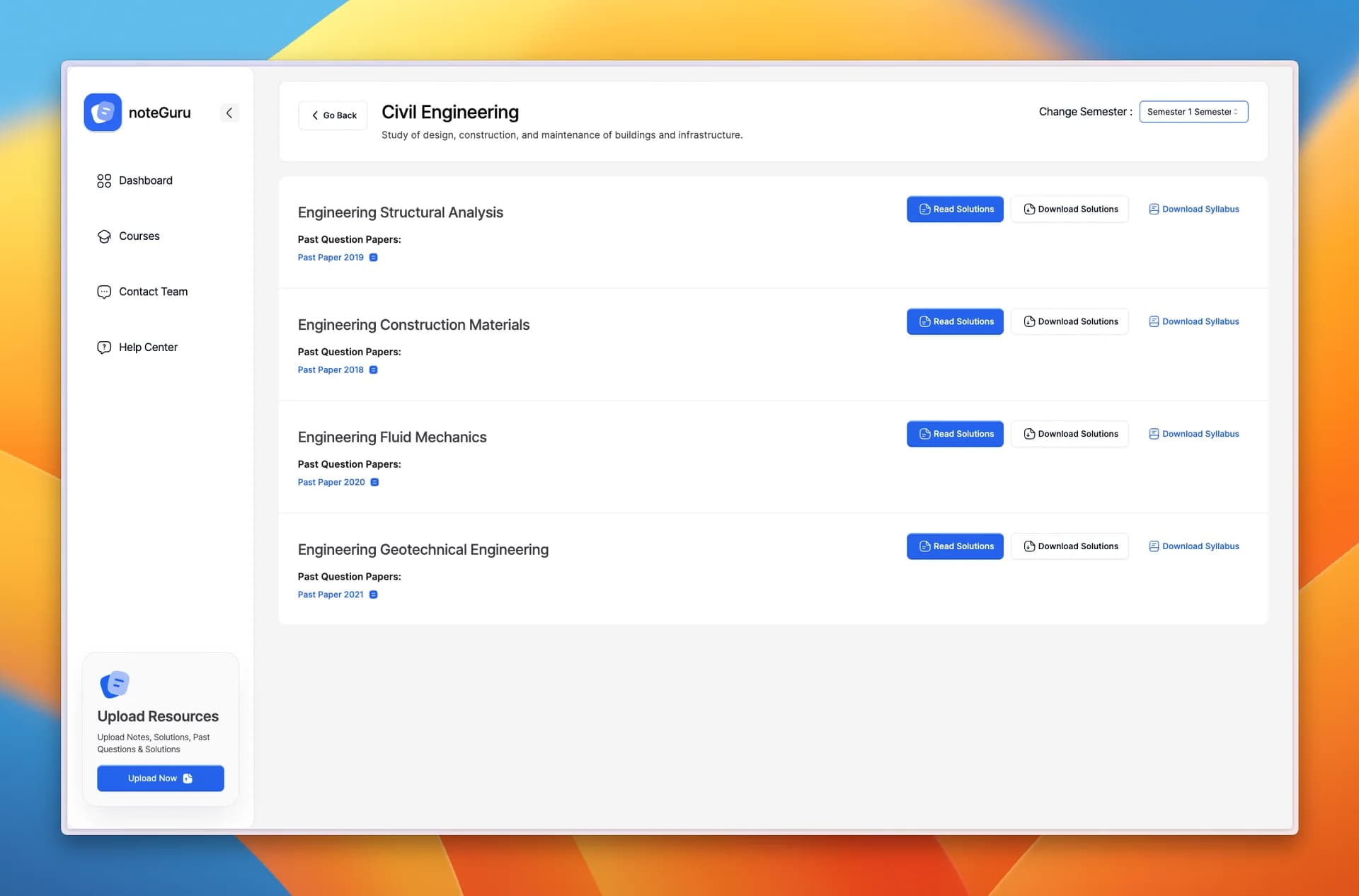Open Past Paper 2019 link
The width and height of the screenshot is (1359, 896).
click(x=331, y=258)
